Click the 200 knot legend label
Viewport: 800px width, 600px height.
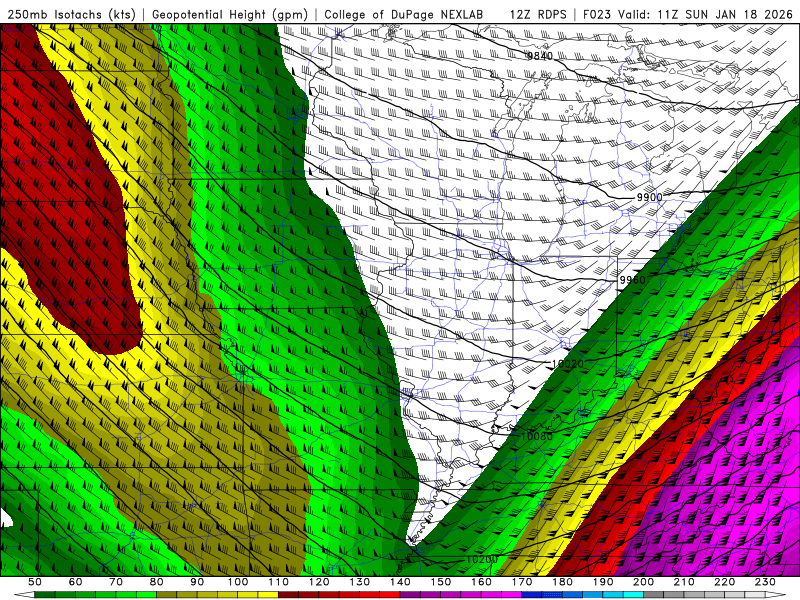click(x=644, y=582)
